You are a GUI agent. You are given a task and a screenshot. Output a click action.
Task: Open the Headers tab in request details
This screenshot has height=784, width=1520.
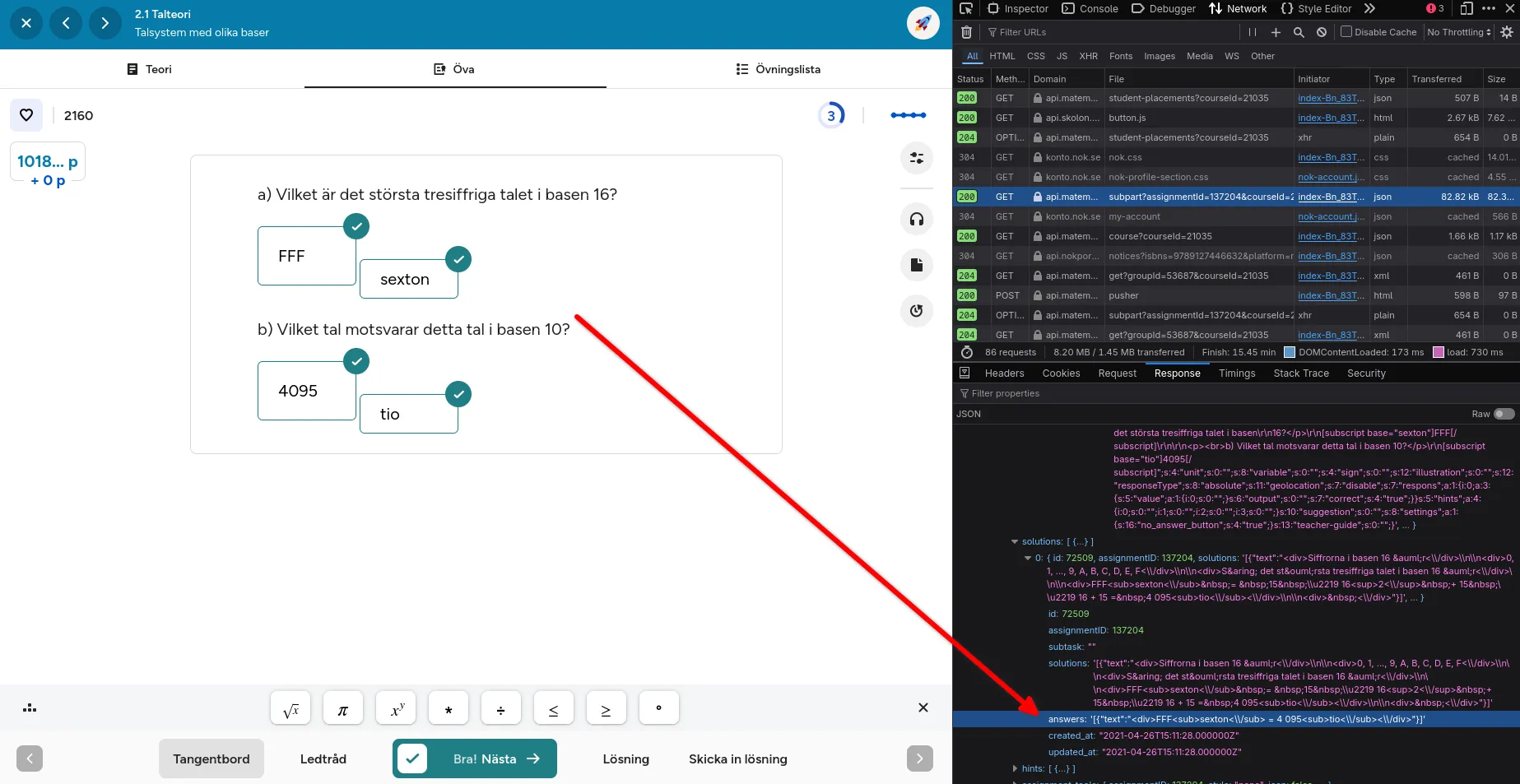point(1004,373)
